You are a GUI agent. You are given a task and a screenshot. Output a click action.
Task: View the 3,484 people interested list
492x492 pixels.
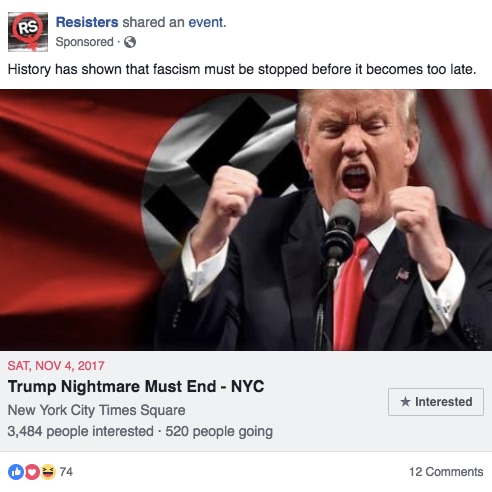(80, 431)
